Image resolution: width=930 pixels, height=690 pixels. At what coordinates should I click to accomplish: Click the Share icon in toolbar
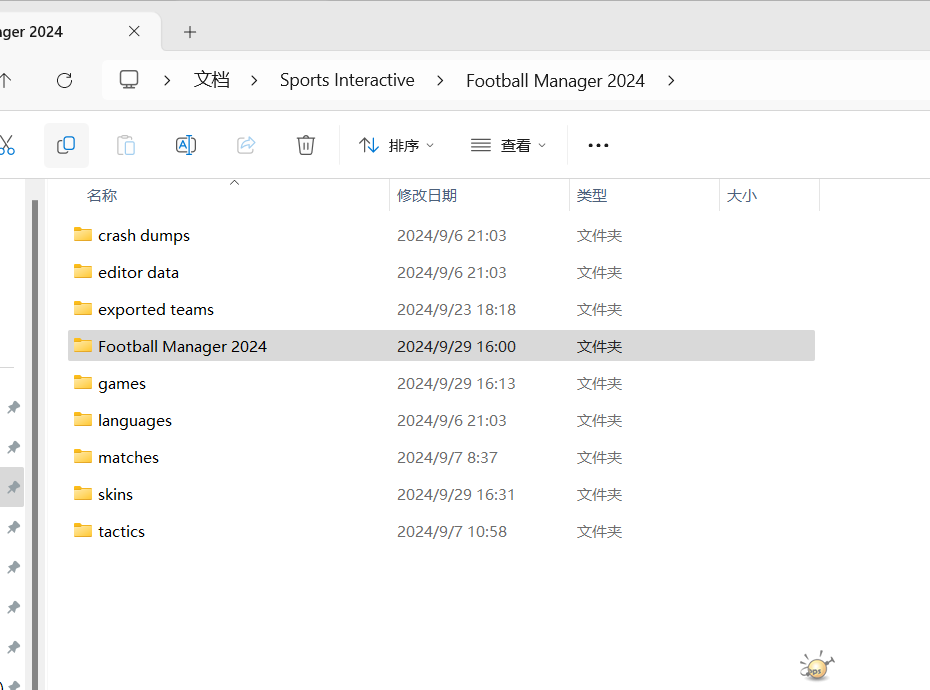coord(246,145)
